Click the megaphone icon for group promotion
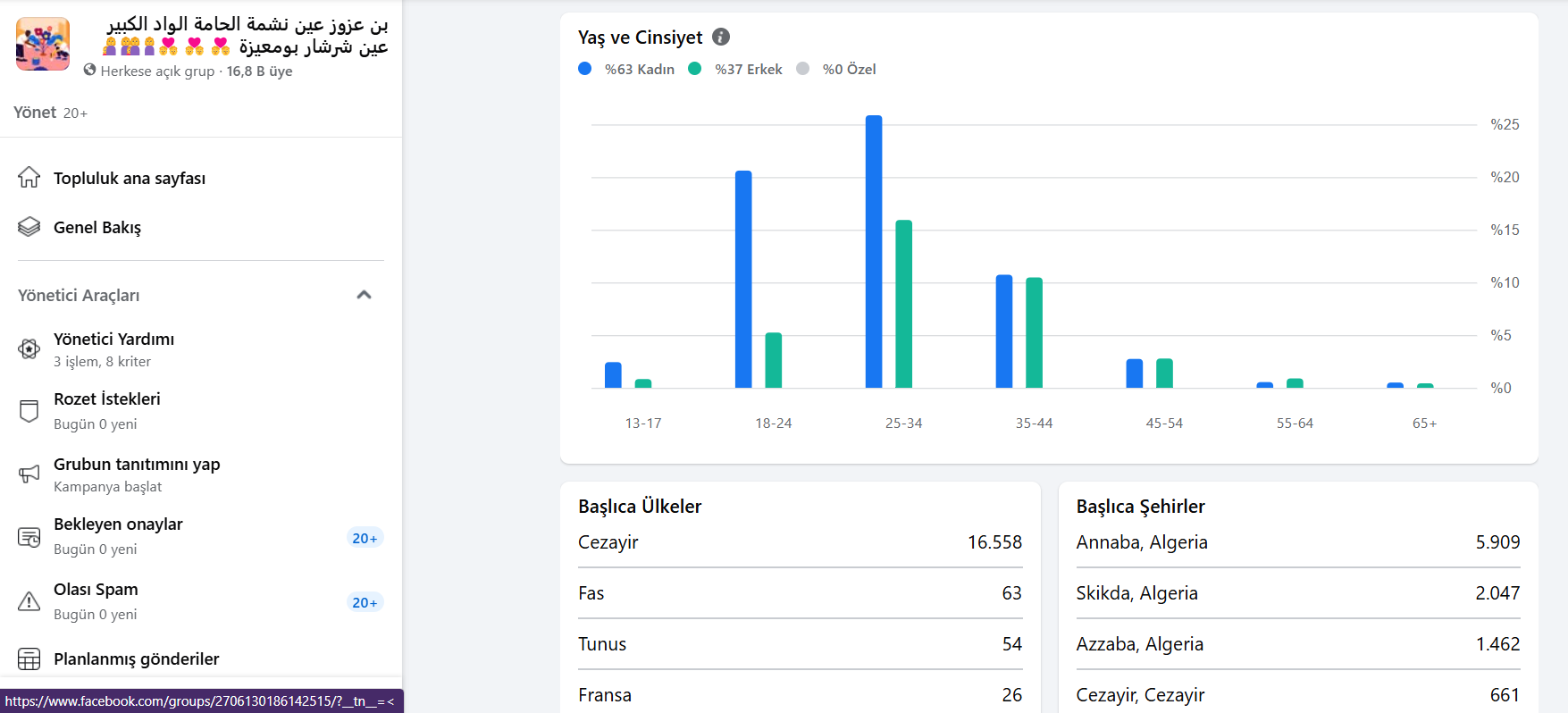This screenshot has width=1568, height=713. [29, 474]
